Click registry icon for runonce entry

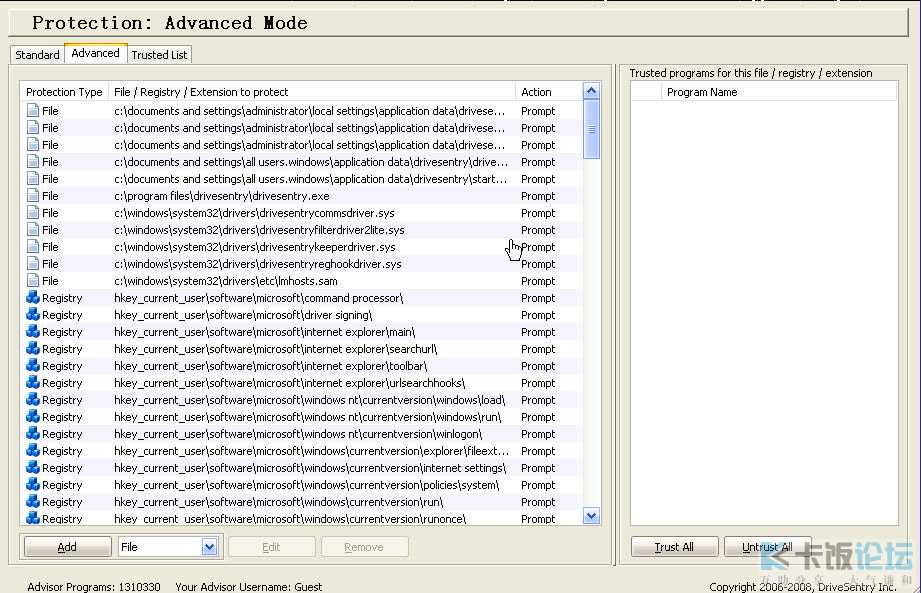click(x=33, y=518)
